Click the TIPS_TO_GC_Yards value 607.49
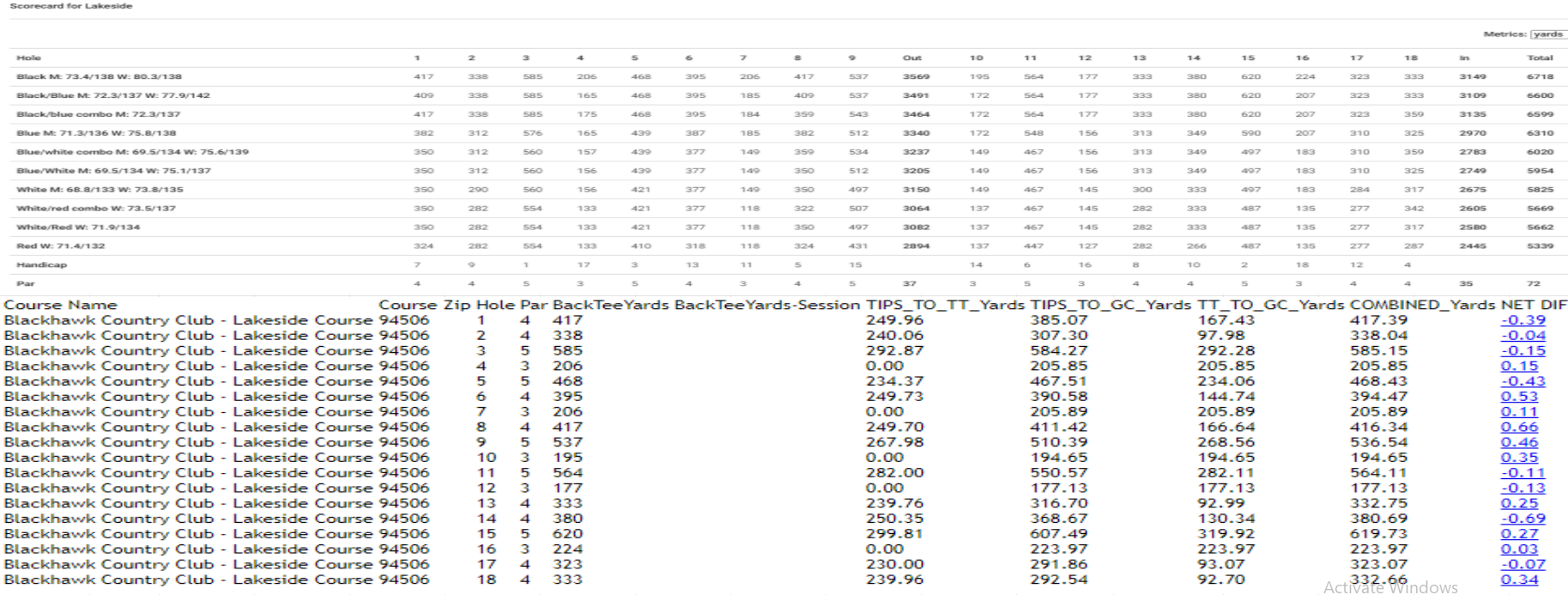Screen dimensions: 1568x595 pyautogui.click(x=1059, y=534)
